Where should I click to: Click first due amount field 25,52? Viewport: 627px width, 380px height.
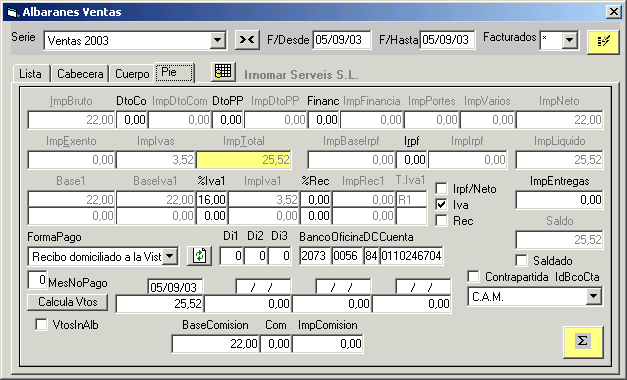[x=160, y=304]
